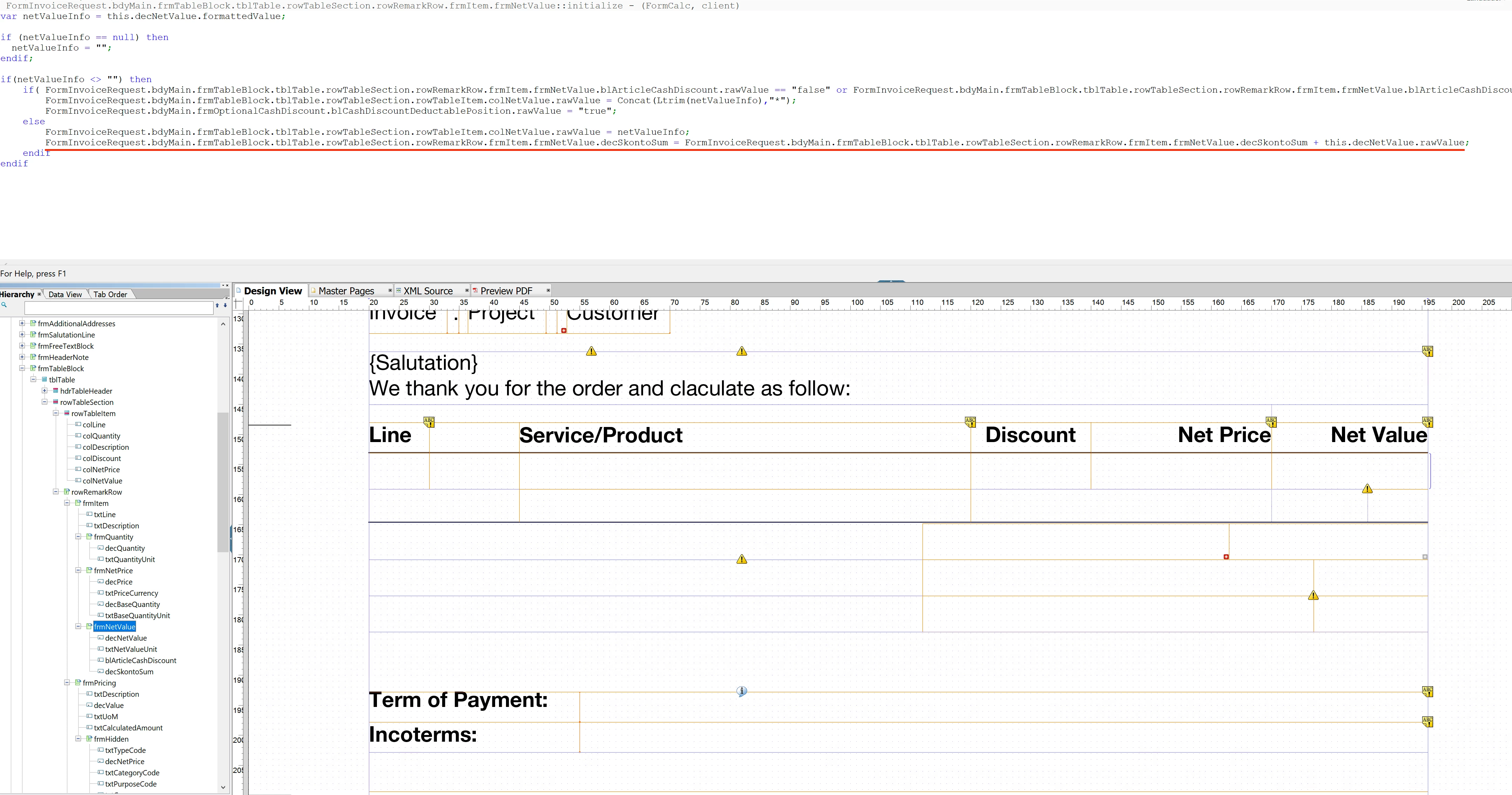
Task: Select decSkontoSum in the hierarchy tree
Action: tap(129, 672)
